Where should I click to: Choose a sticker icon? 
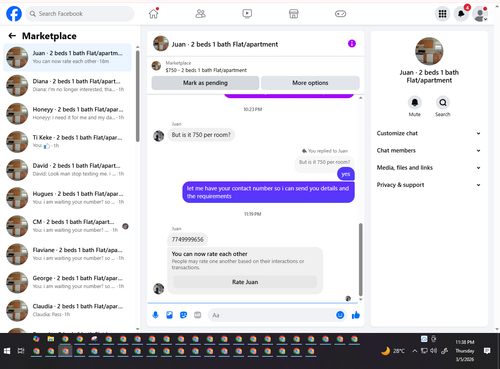point(183,315)
